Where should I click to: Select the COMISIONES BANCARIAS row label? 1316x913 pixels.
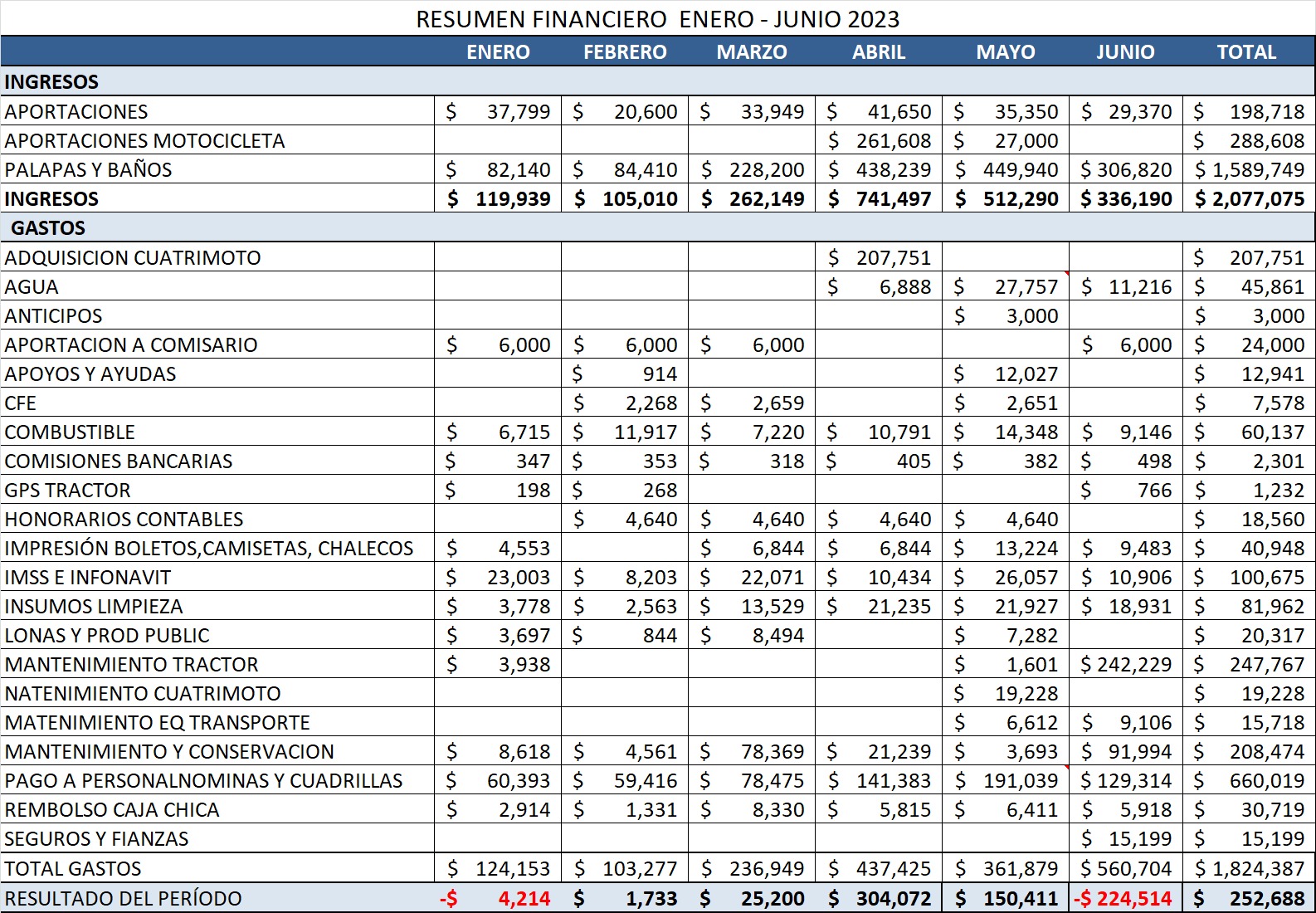click(119, 461)
